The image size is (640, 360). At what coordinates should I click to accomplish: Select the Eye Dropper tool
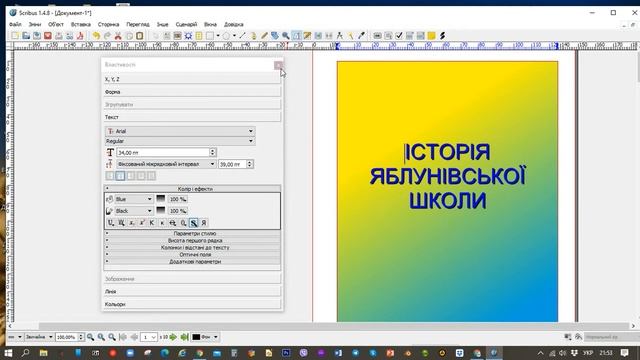click(361, 36)
